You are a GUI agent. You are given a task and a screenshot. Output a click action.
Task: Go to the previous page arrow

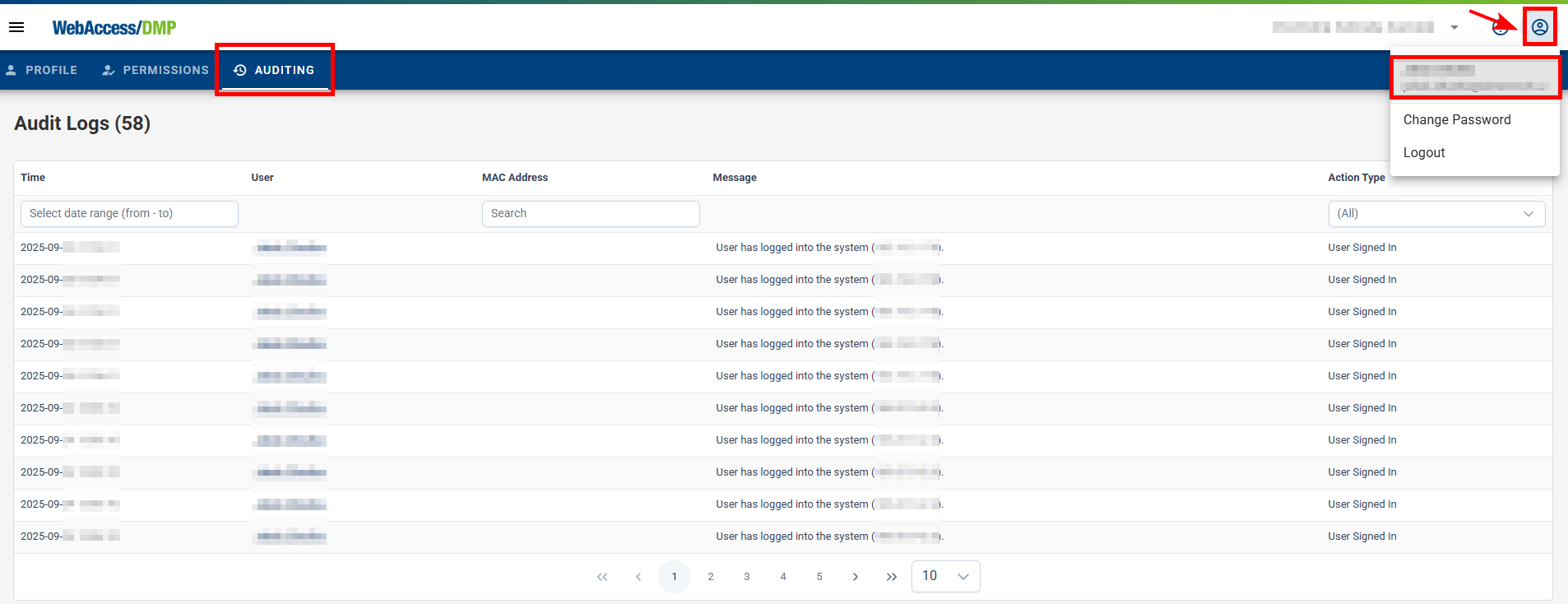(638, 577)
